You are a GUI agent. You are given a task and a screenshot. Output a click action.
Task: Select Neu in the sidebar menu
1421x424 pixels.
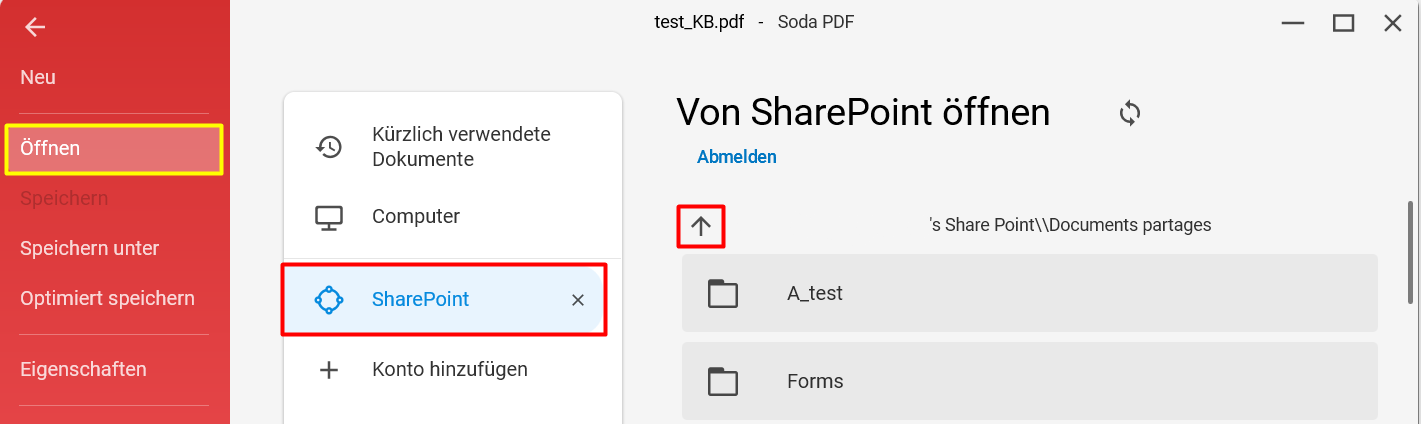click(x=38, y=77)
